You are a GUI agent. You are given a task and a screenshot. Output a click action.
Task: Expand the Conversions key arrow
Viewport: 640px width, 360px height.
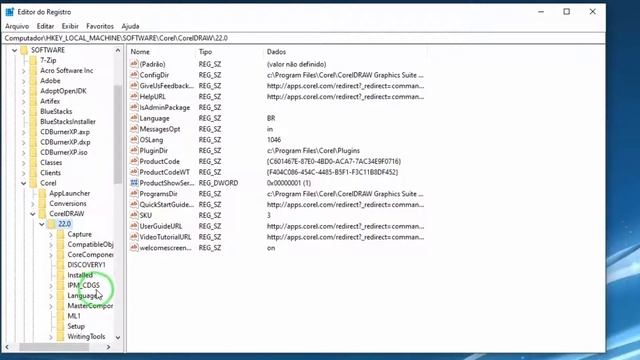33,204
